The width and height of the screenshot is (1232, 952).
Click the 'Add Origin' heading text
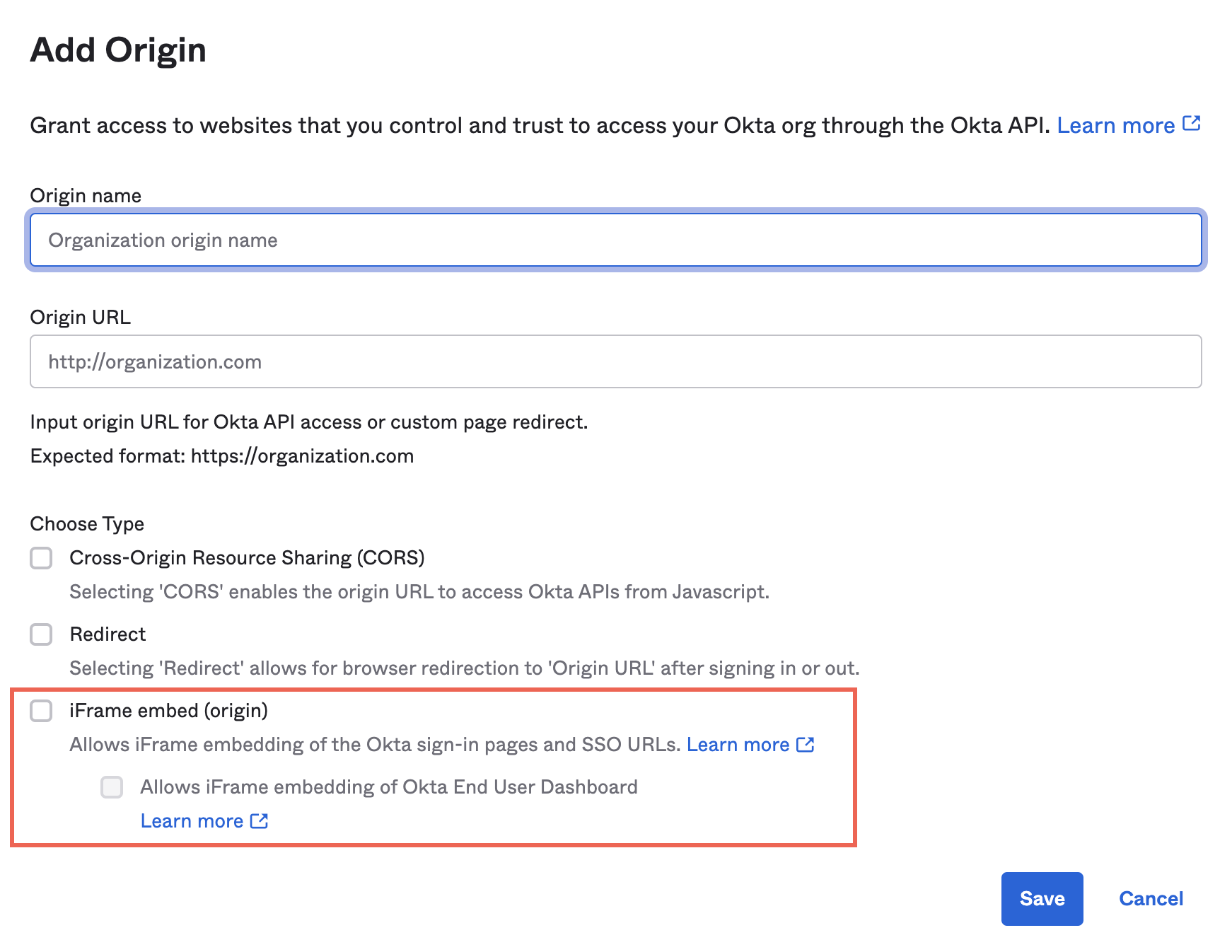[118, 50]
